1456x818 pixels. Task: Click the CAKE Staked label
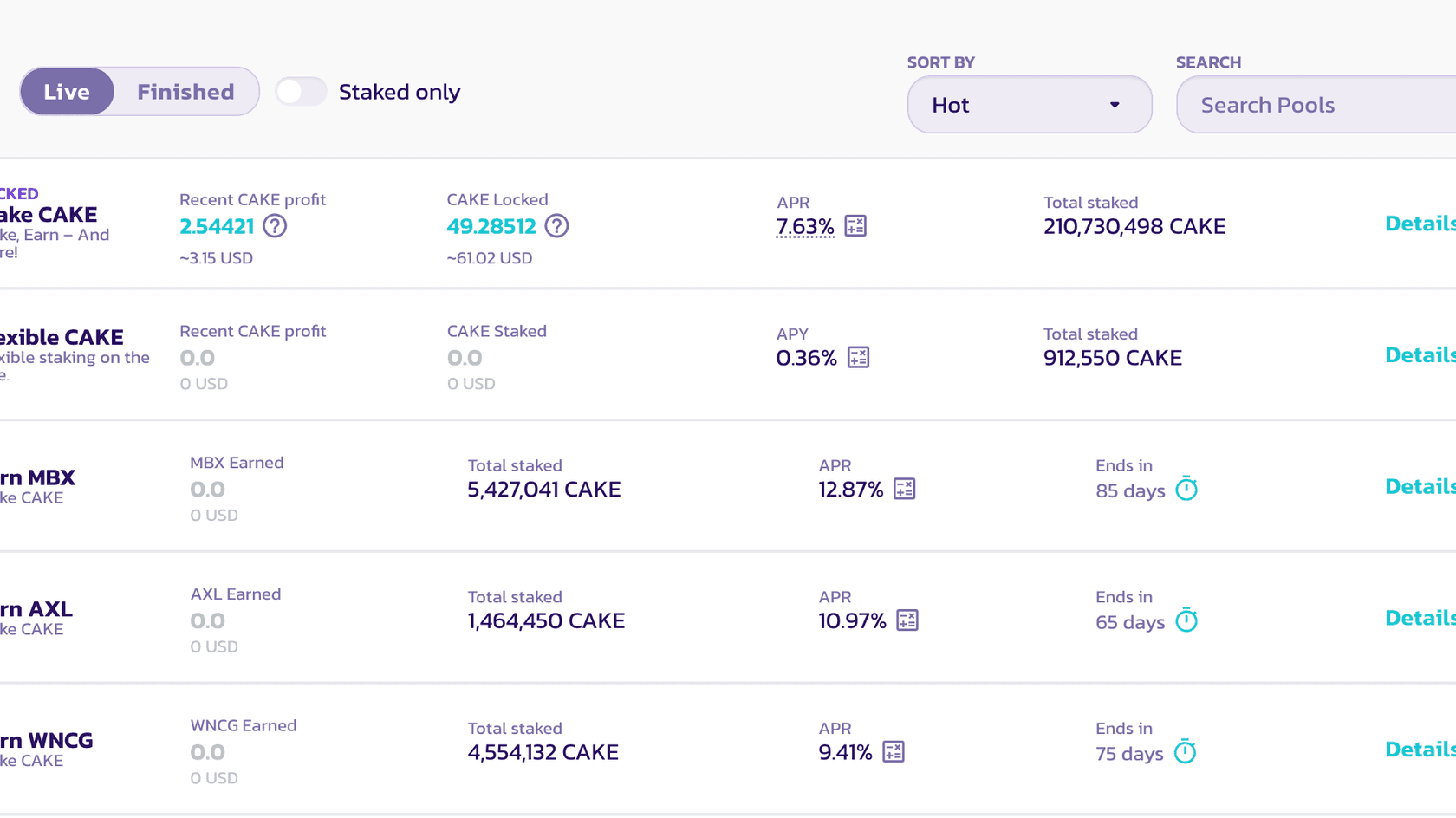(497, 331)
